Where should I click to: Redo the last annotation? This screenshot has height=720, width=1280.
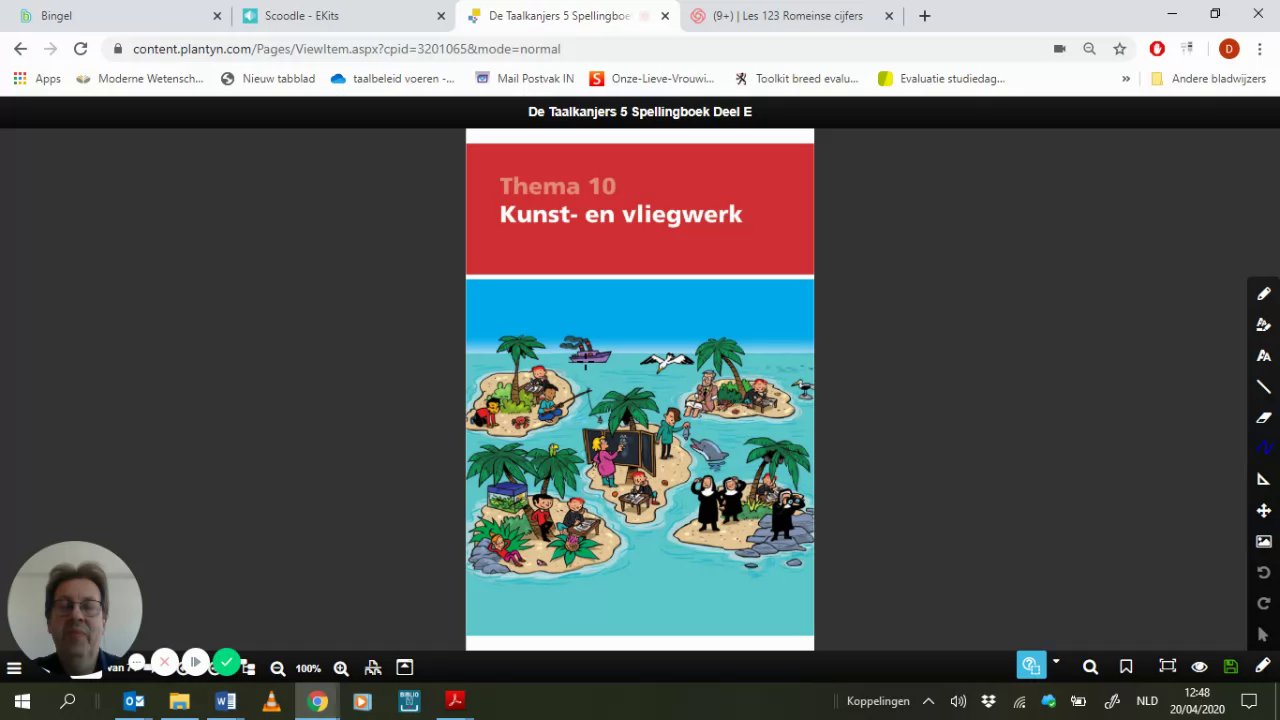click(x=1263, y=604)
